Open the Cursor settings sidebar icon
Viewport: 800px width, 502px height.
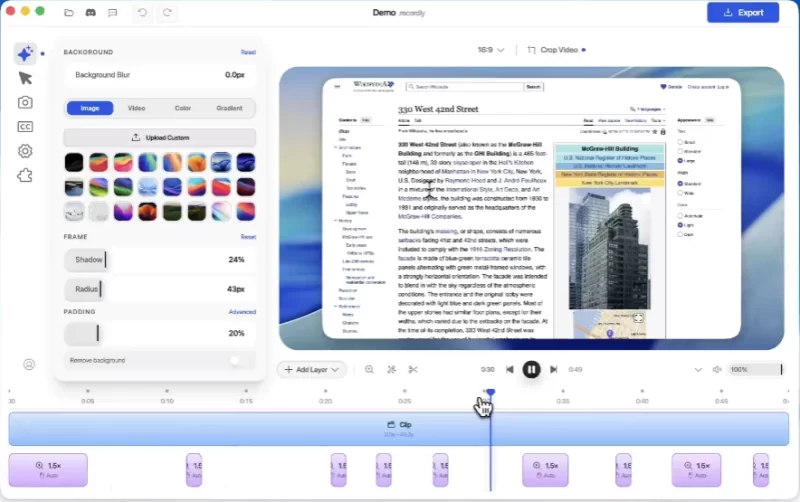25,78
